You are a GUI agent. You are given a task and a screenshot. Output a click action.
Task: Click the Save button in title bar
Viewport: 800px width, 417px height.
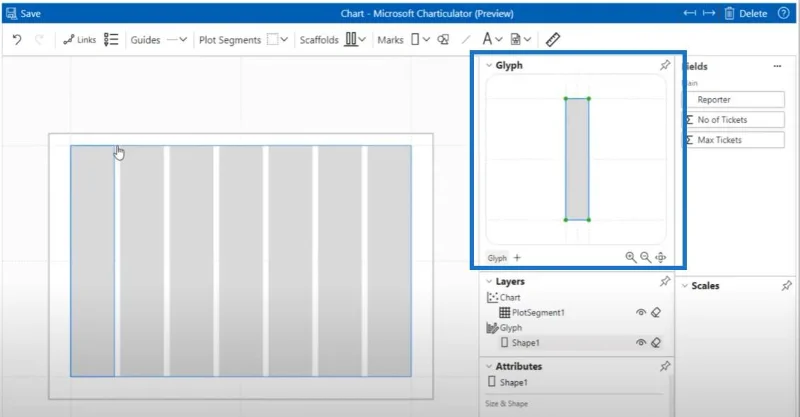pos(23,14)
